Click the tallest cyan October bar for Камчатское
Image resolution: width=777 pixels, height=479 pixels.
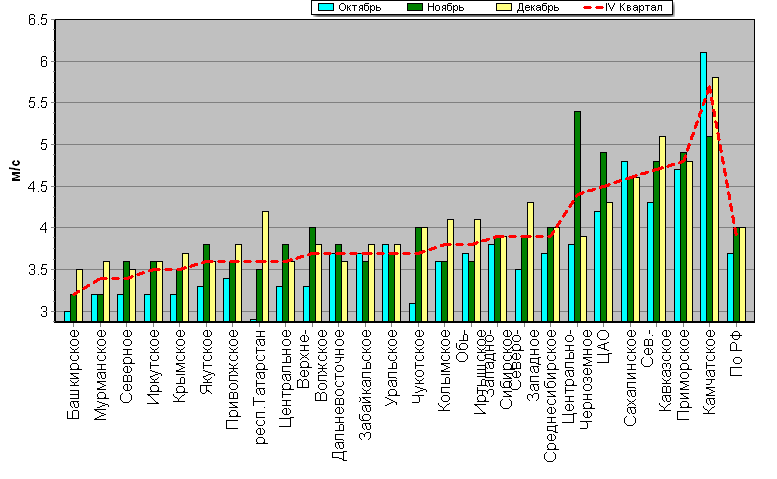click(x=703, y=187)
